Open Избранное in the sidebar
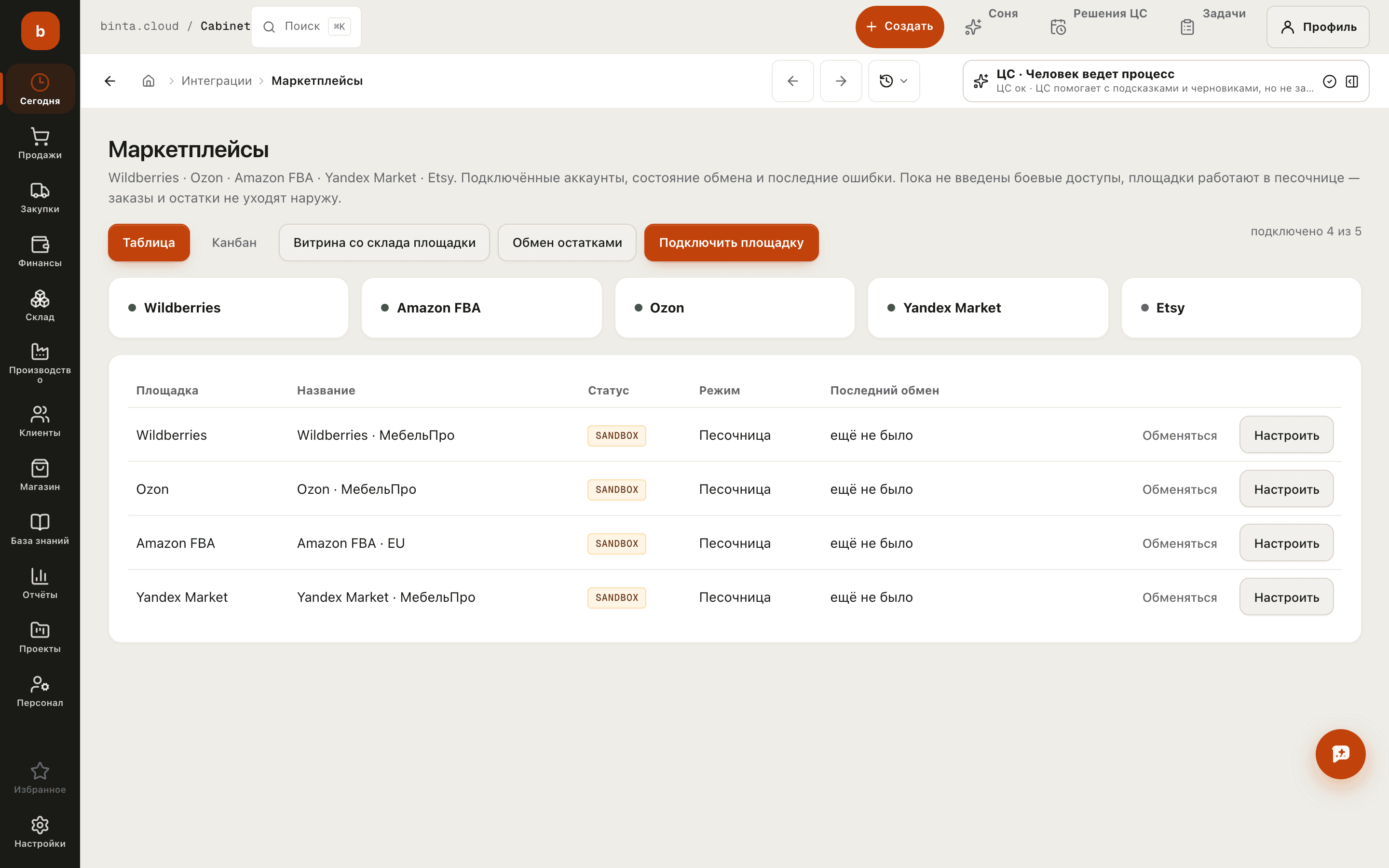1389x868 pixels. coord(40,778)
